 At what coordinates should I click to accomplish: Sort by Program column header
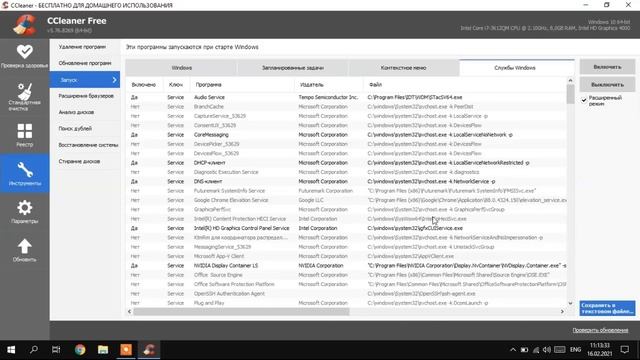pos(242,84)
